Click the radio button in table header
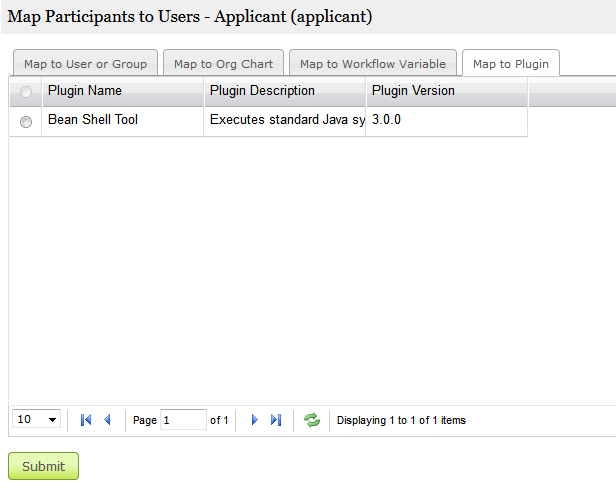The image size is (616, 493). pos(26,92)
